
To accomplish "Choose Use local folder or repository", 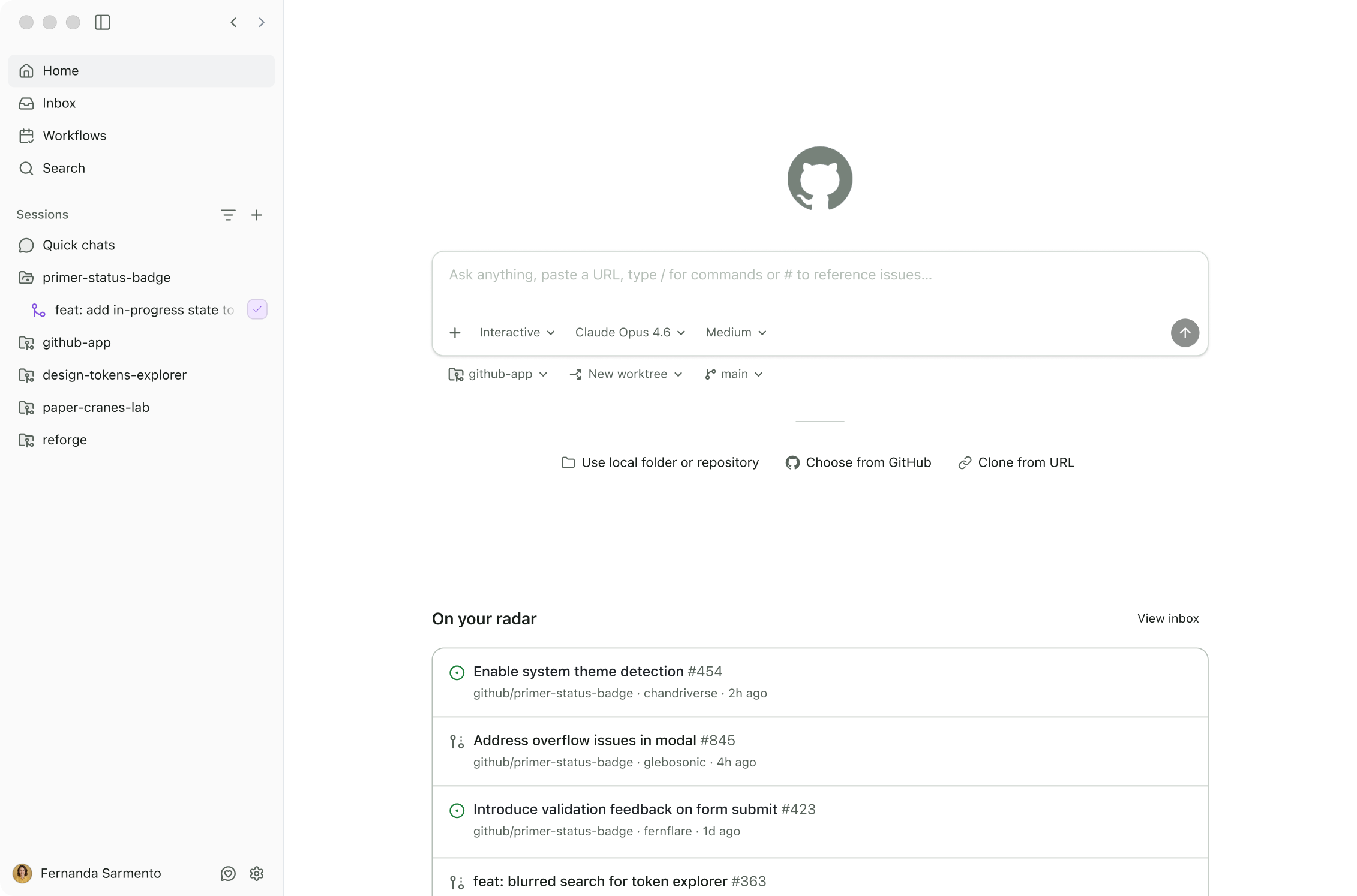I will (660, 462).
